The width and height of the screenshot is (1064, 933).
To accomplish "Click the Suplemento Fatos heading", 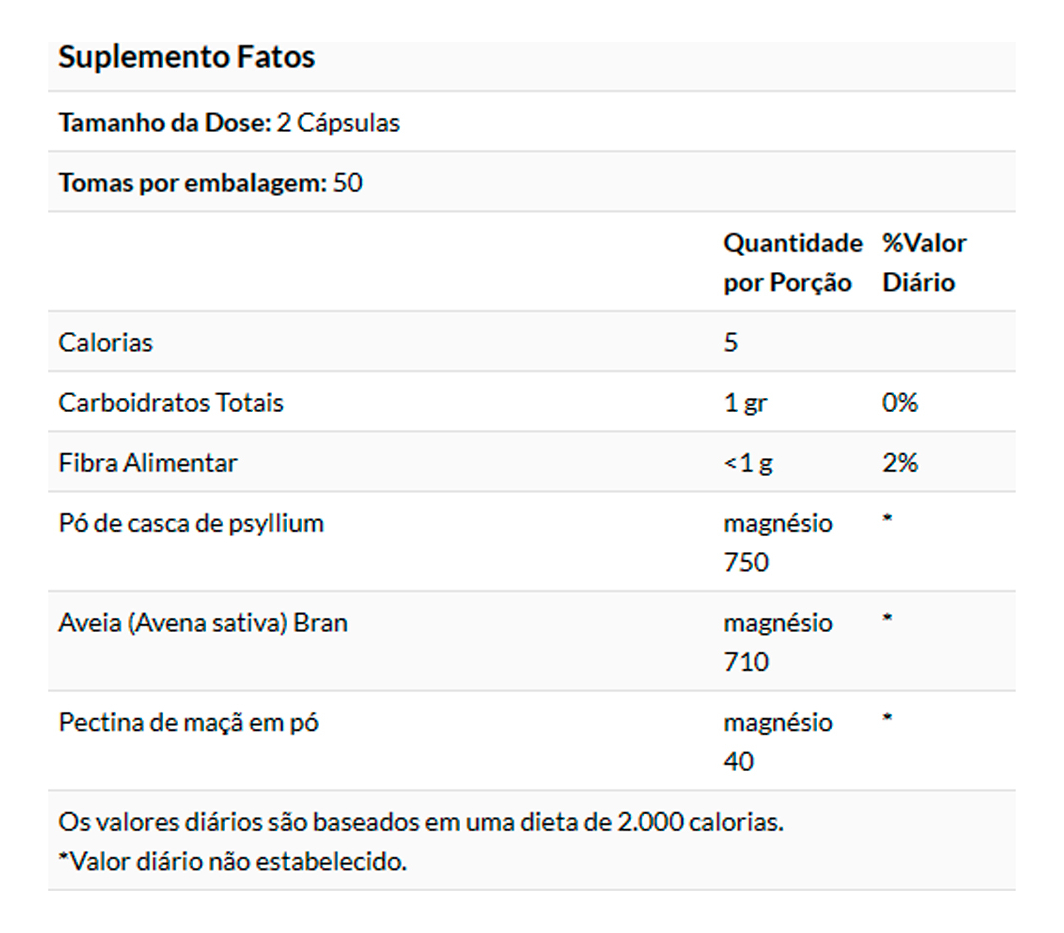I will pyautogui.click(x=187, y=58).
